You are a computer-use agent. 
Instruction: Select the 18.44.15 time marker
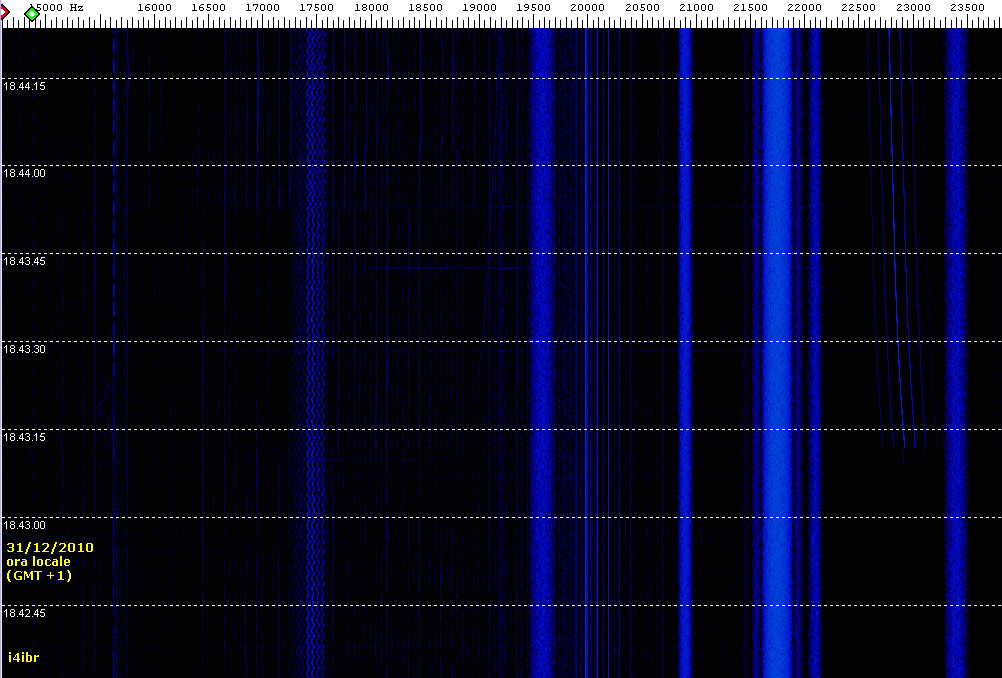click(x=24, y=86)
